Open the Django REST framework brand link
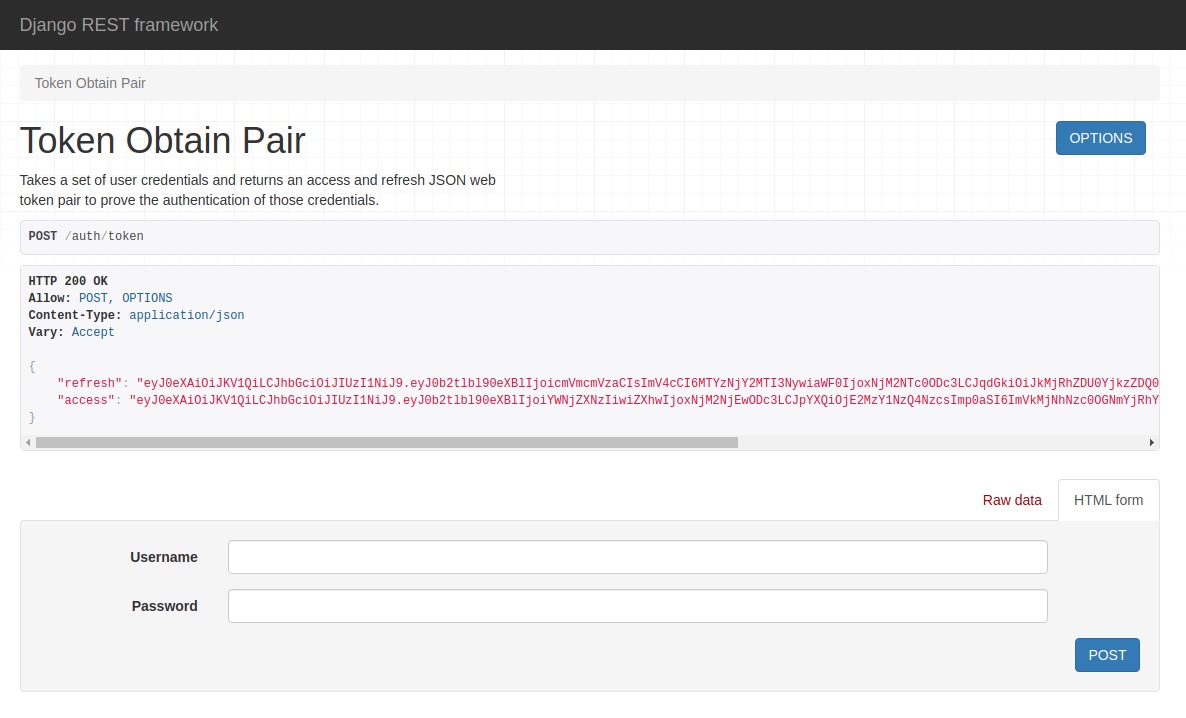1186x718 pixels. (x=119, y=25)
